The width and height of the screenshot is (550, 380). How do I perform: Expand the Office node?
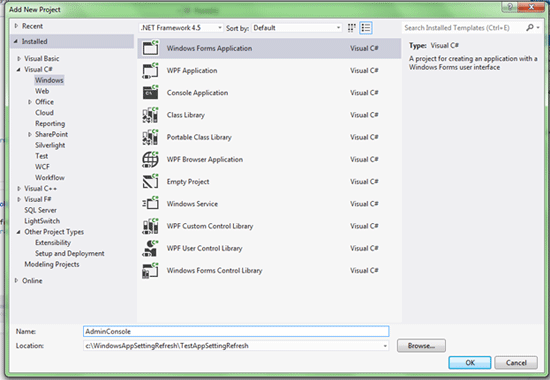(x=30, y=102)
